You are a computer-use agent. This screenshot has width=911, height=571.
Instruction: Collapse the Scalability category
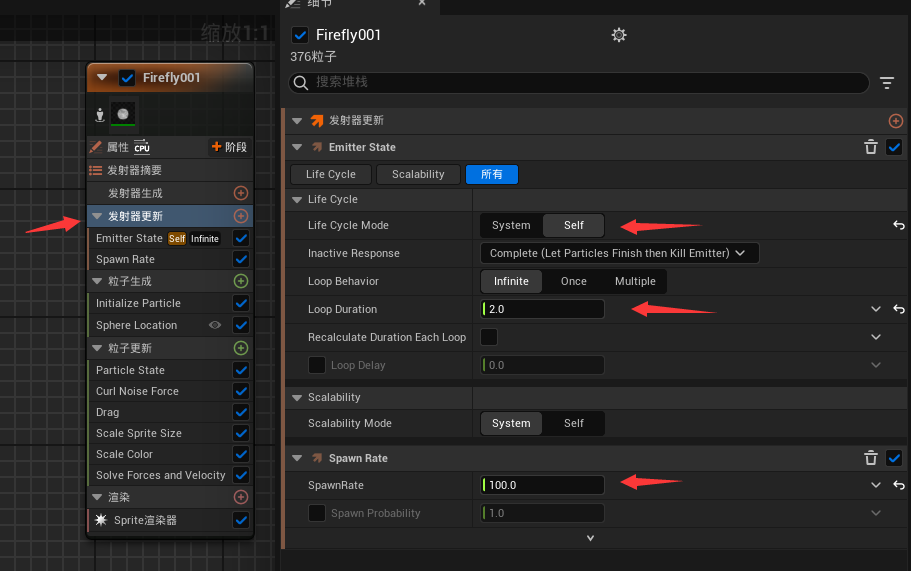tap(297, 397)
